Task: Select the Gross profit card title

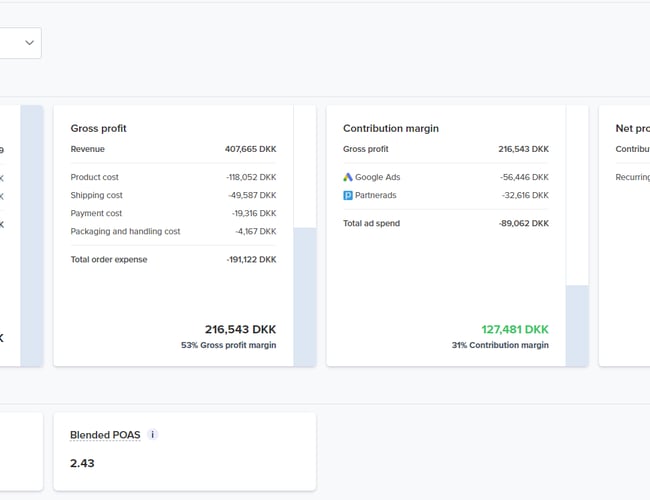Action: [x=98, y=129]
